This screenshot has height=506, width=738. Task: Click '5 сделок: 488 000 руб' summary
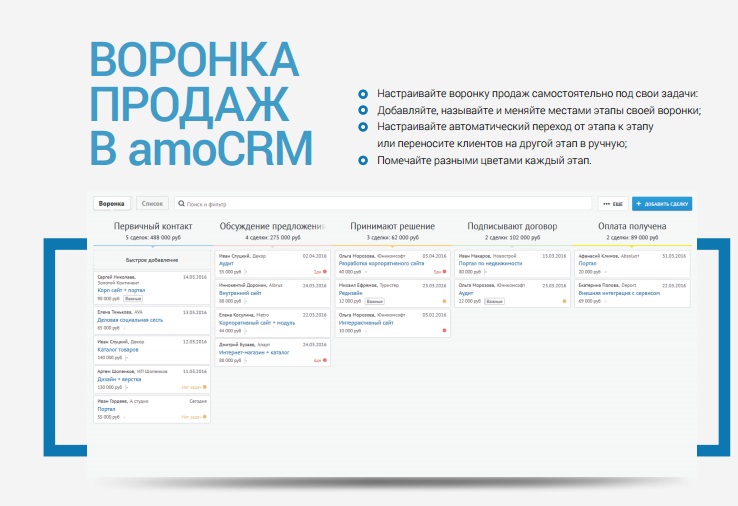[153, 238]
